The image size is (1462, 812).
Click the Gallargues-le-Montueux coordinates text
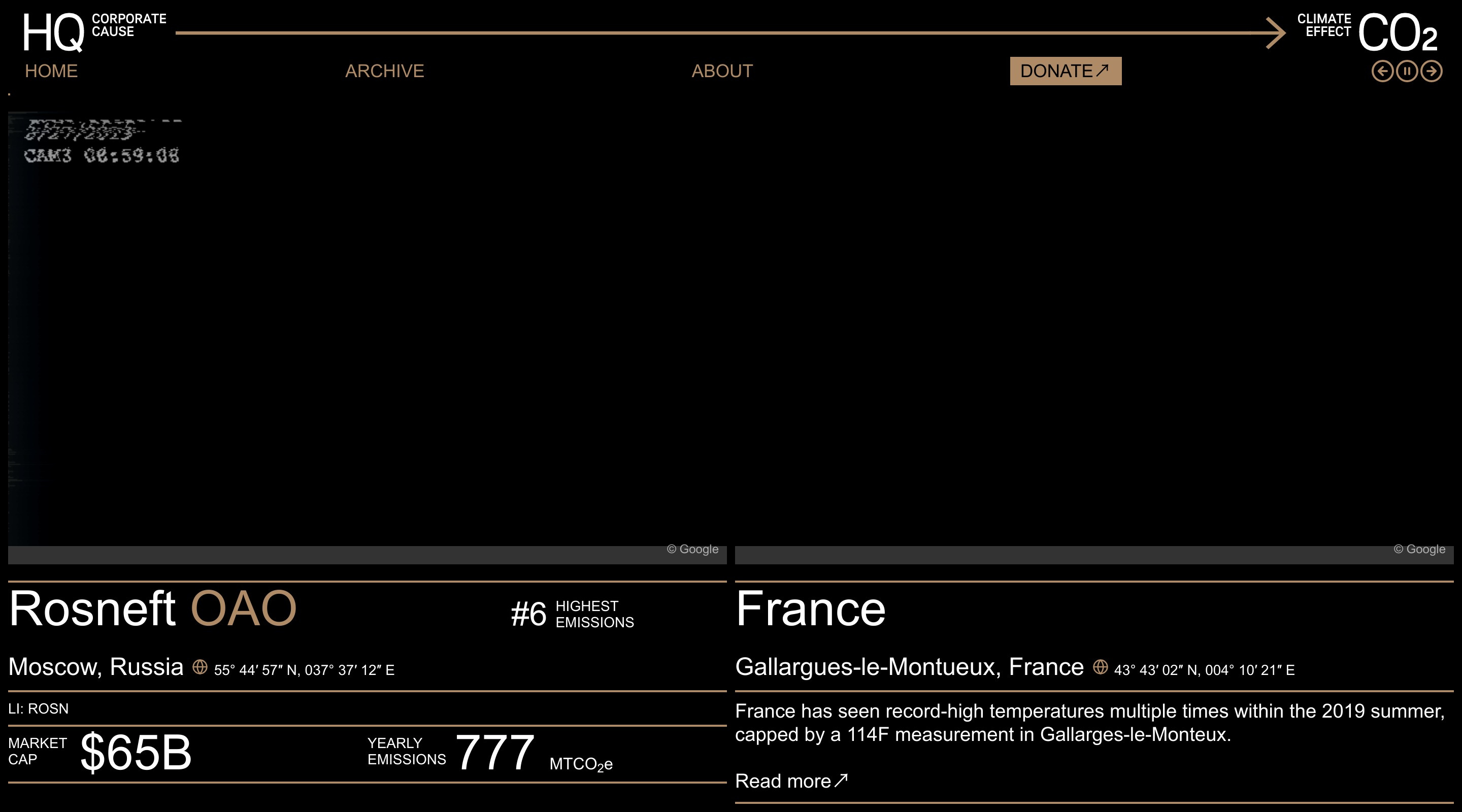(x=1204, y=670)
